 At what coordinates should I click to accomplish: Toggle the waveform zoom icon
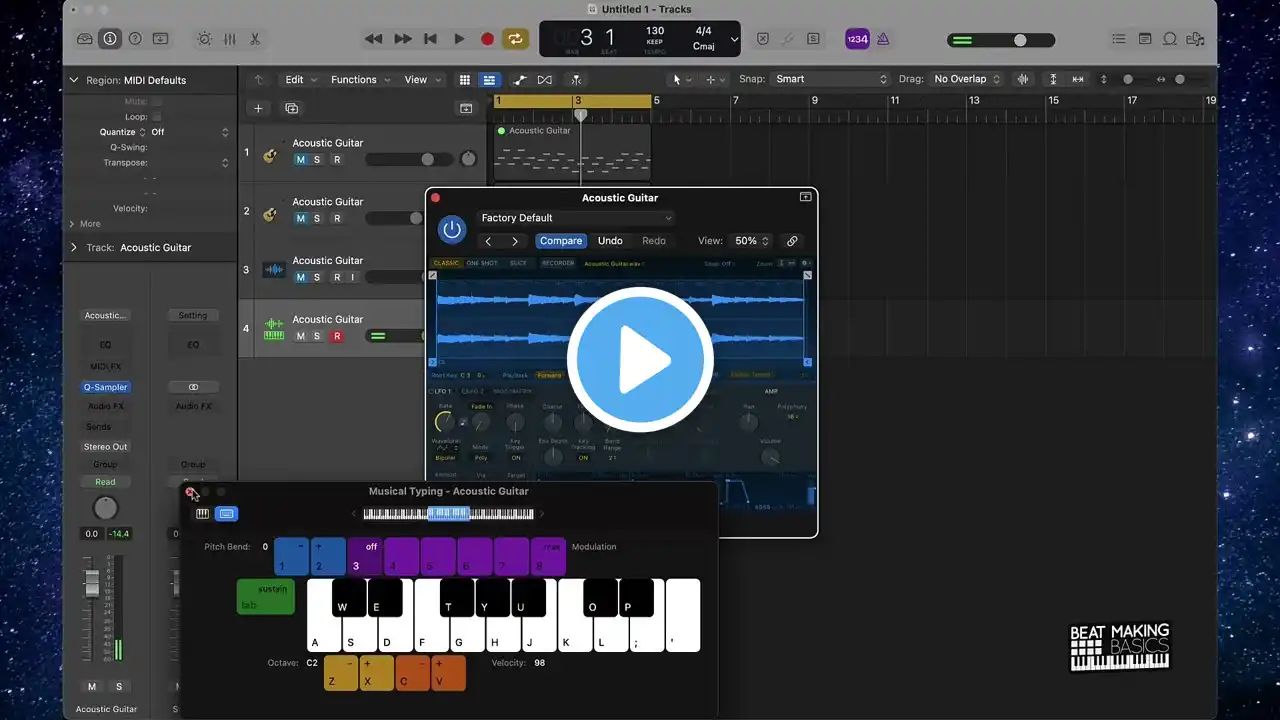pos(1023,80)
